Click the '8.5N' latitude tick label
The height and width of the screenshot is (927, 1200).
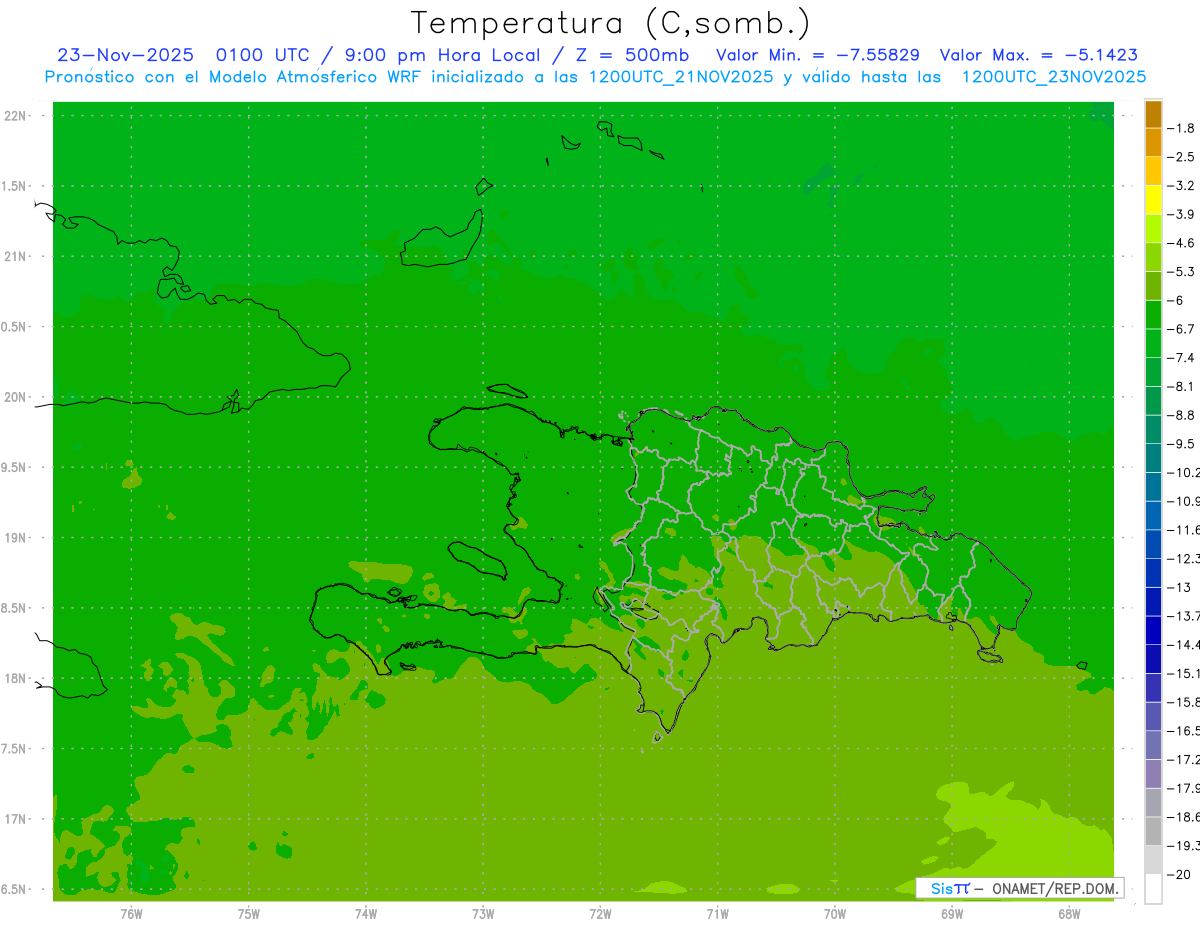(x=16, y=608)
